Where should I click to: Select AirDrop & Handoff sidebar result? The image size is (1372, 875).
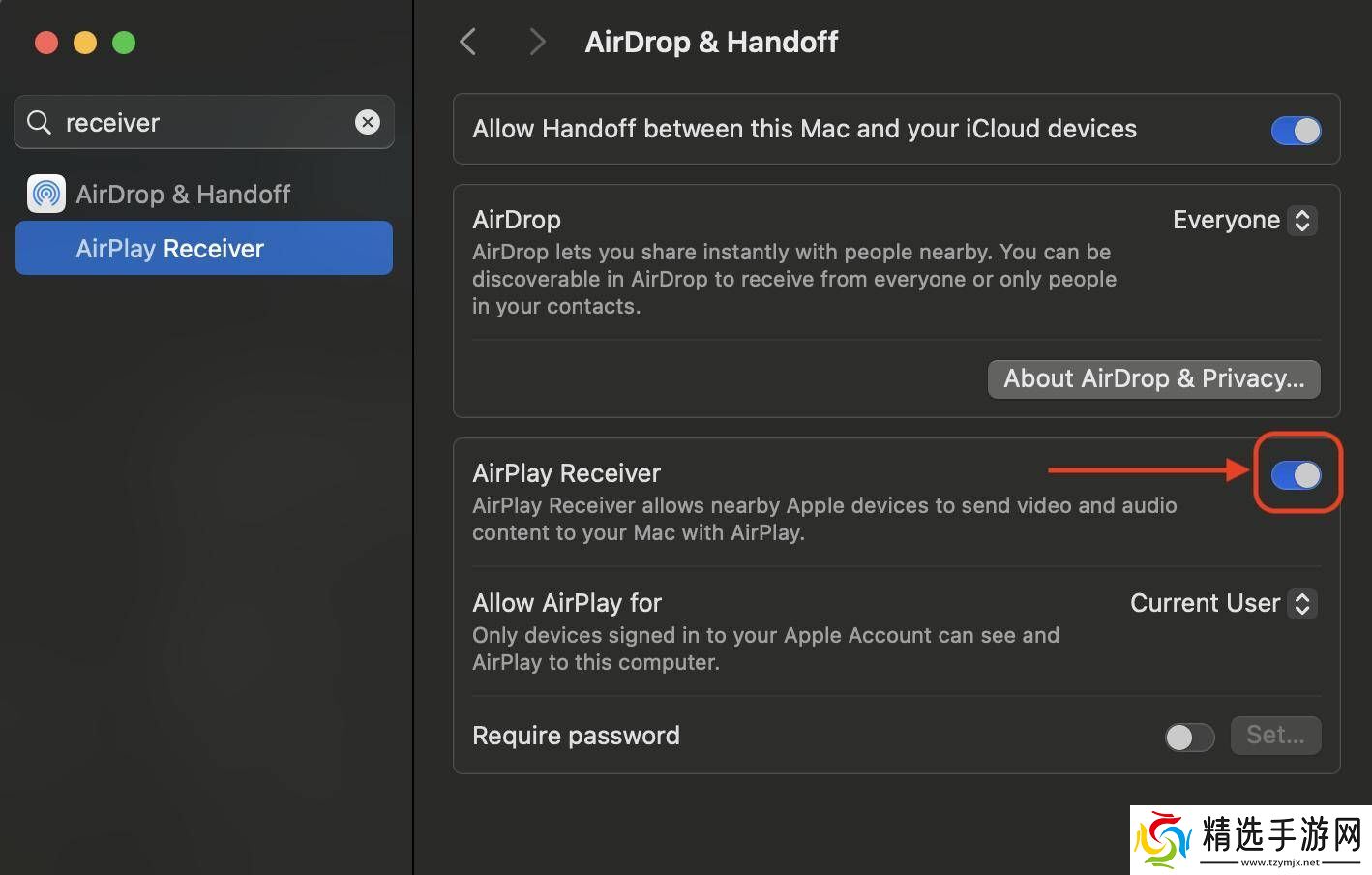[x=183, y=195]
